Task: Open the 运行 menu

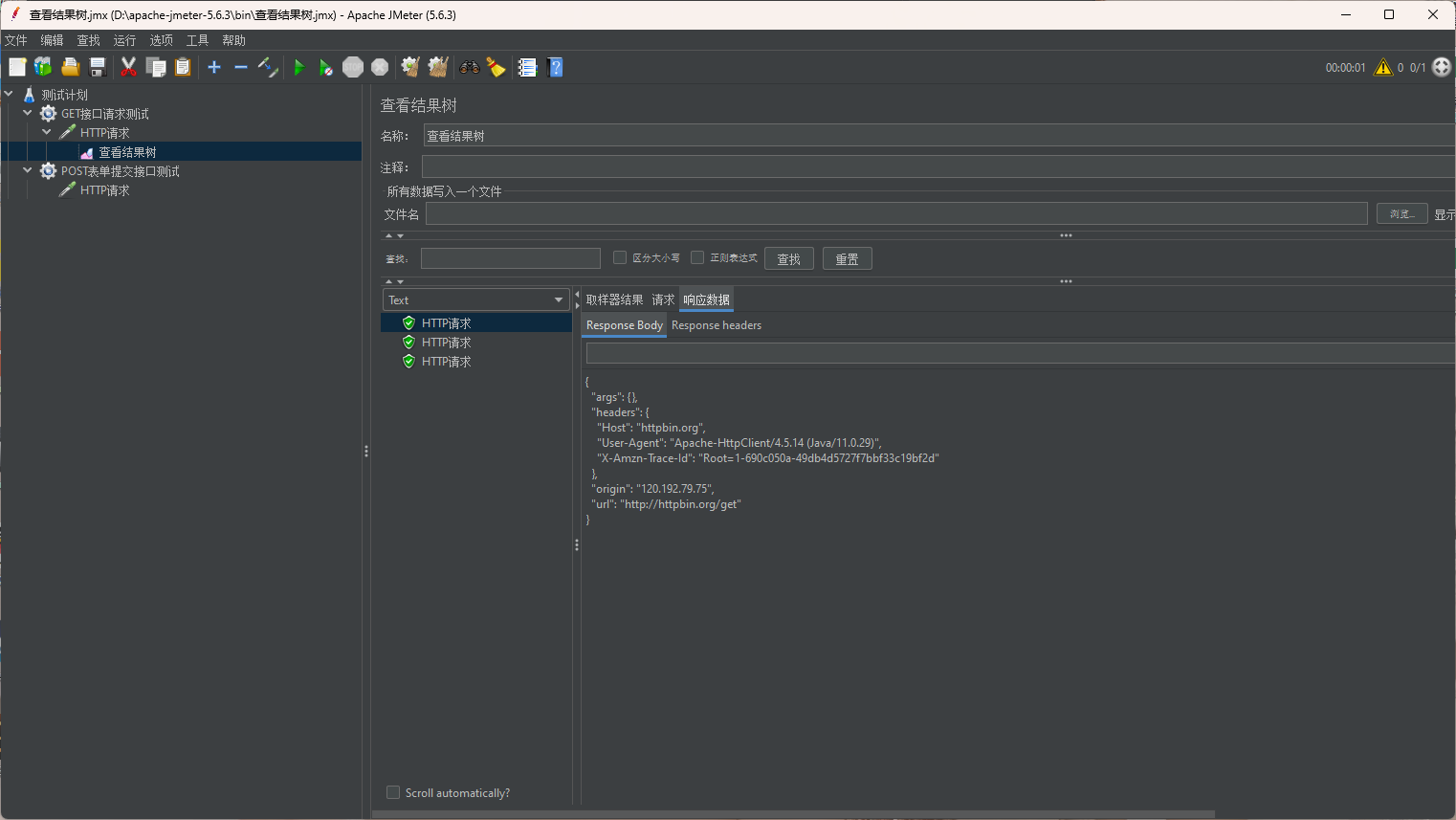Action: click(x=124, y=40)
